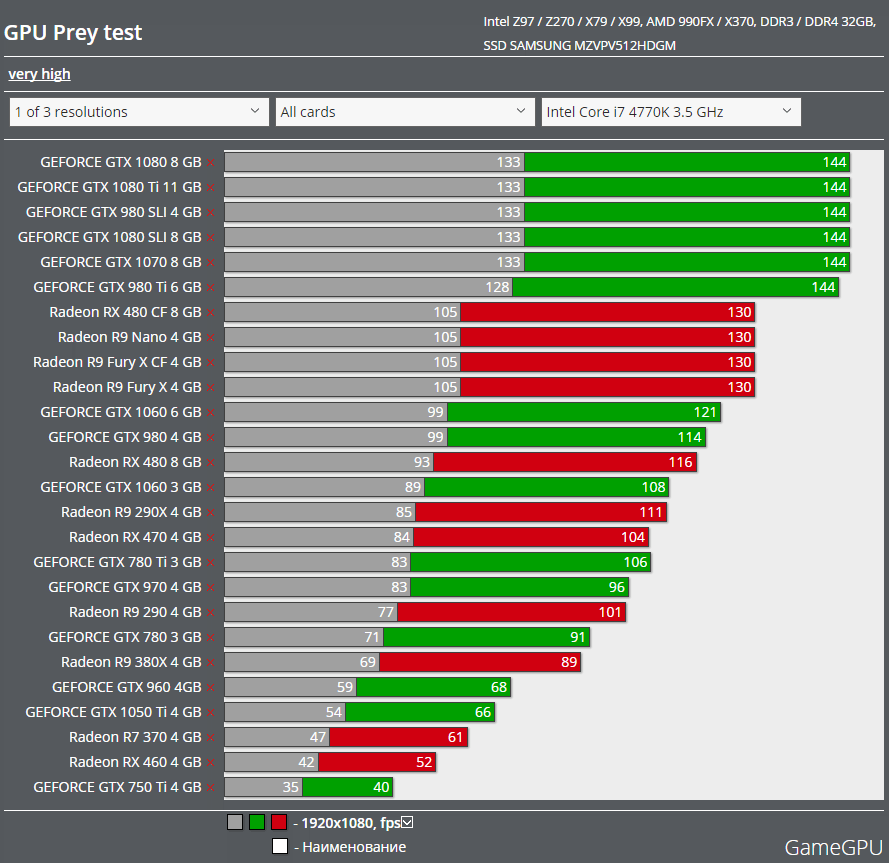This screenshot has width=889, height=863.
Task: Remove GEFORCE GTX 1070 8 GB with its X
Action: pos(210,263)
